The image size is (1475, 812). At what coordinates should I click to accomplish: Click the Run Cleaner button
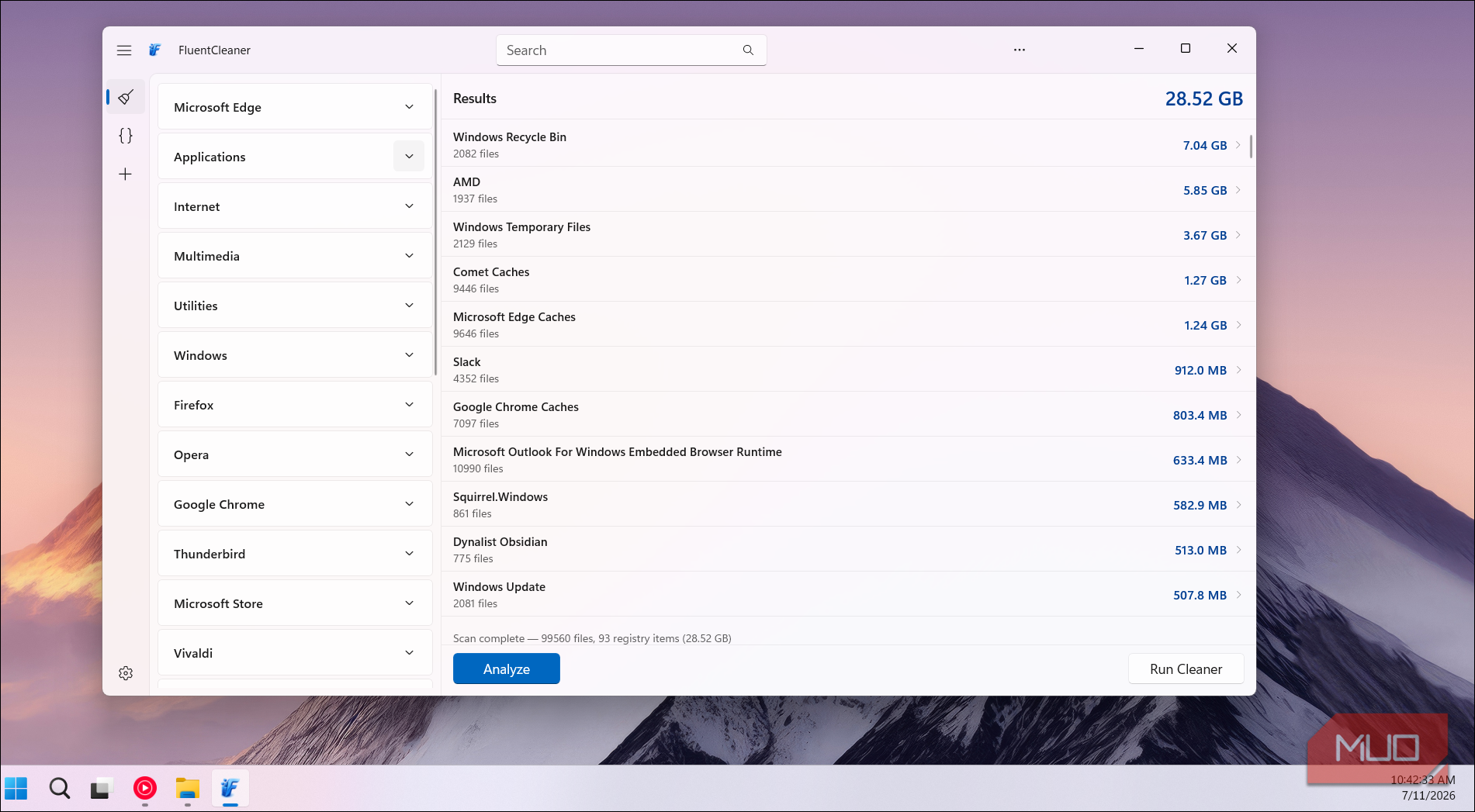click(1186, 669)
